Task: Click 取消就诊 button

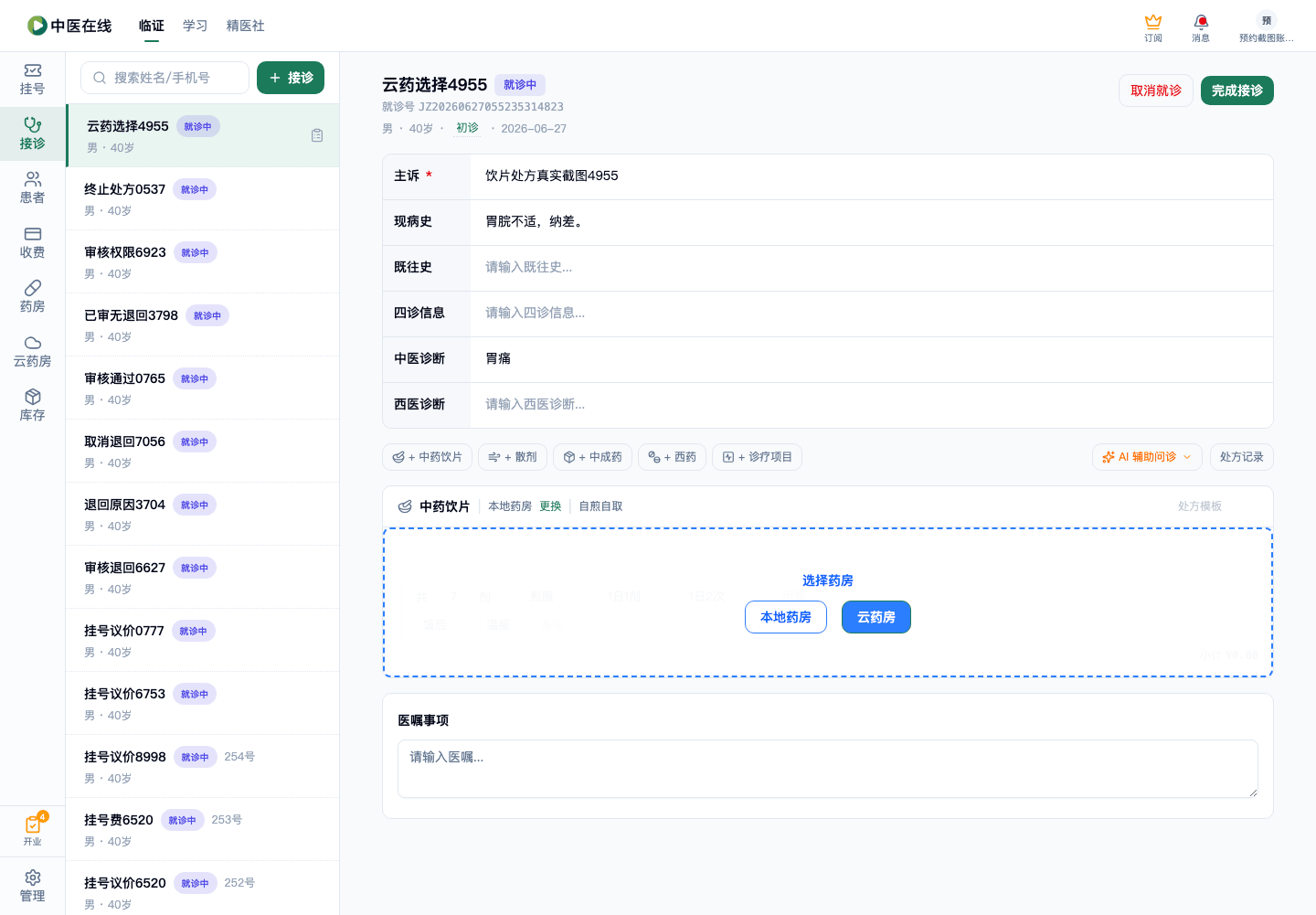Action: click(1156, 90)
